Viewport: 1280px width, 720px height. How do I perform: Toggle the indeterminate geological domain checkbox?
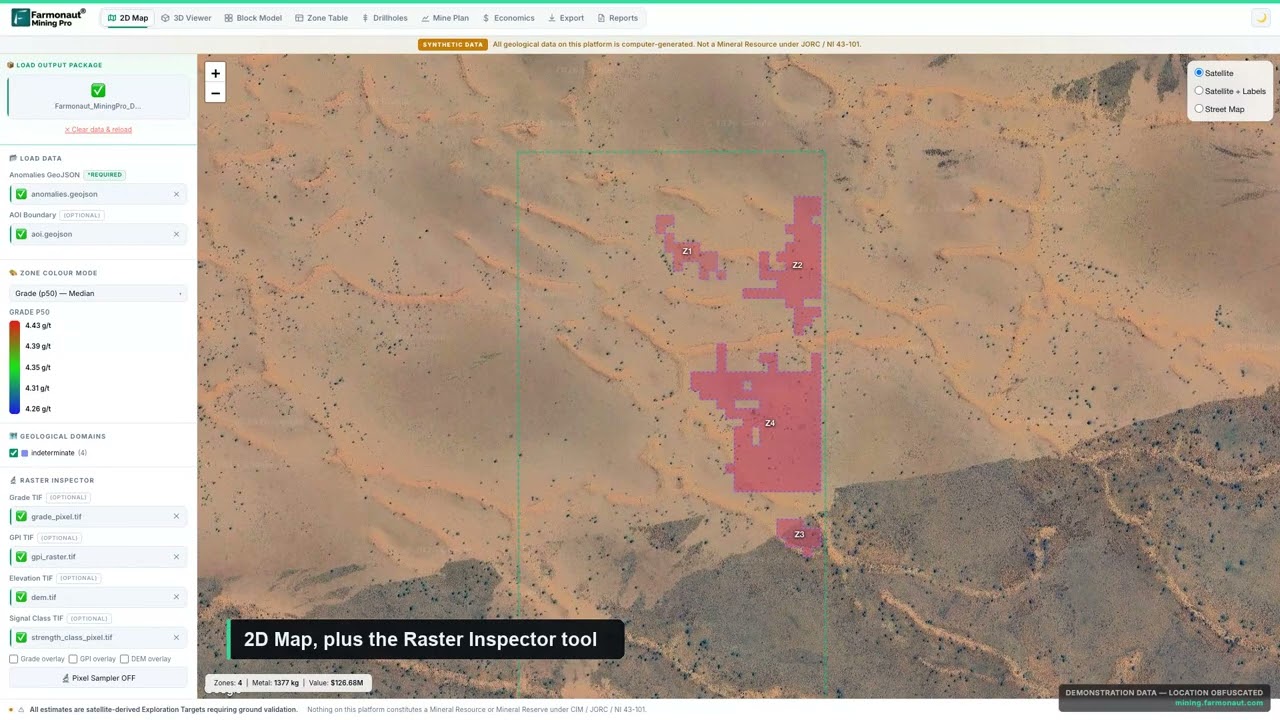click(14, 453)
